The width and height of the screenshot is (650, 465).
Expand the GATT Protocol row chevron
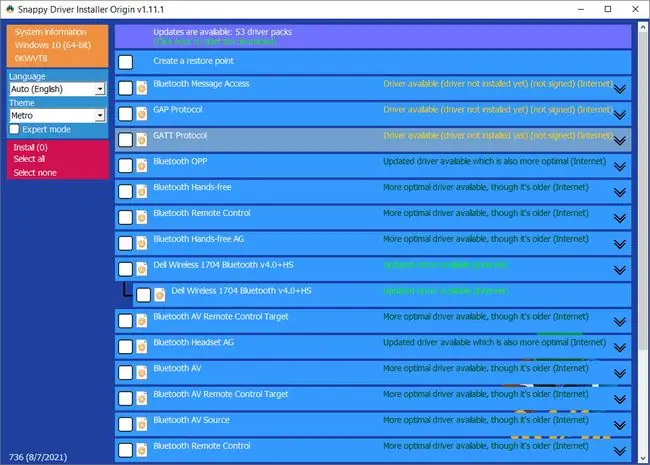[620, 141]
